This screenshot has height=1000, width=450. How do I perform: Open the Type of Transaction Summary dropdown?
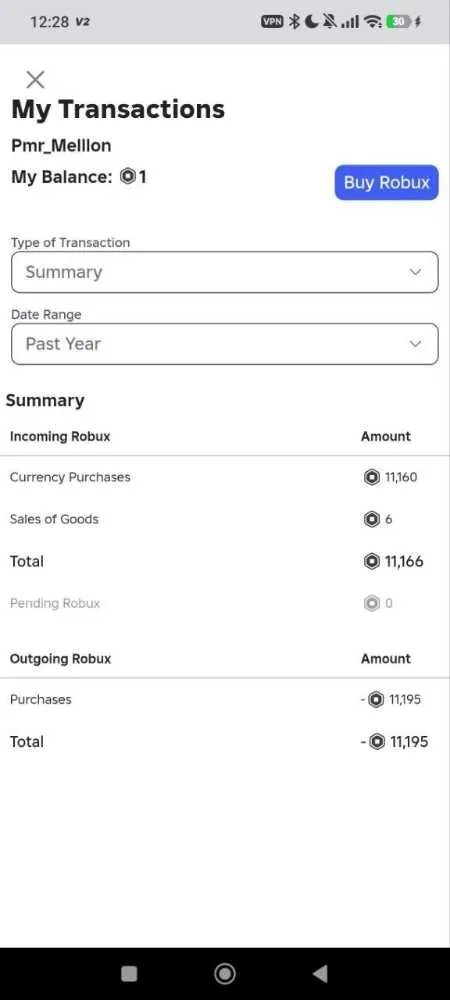coord(224,272)
